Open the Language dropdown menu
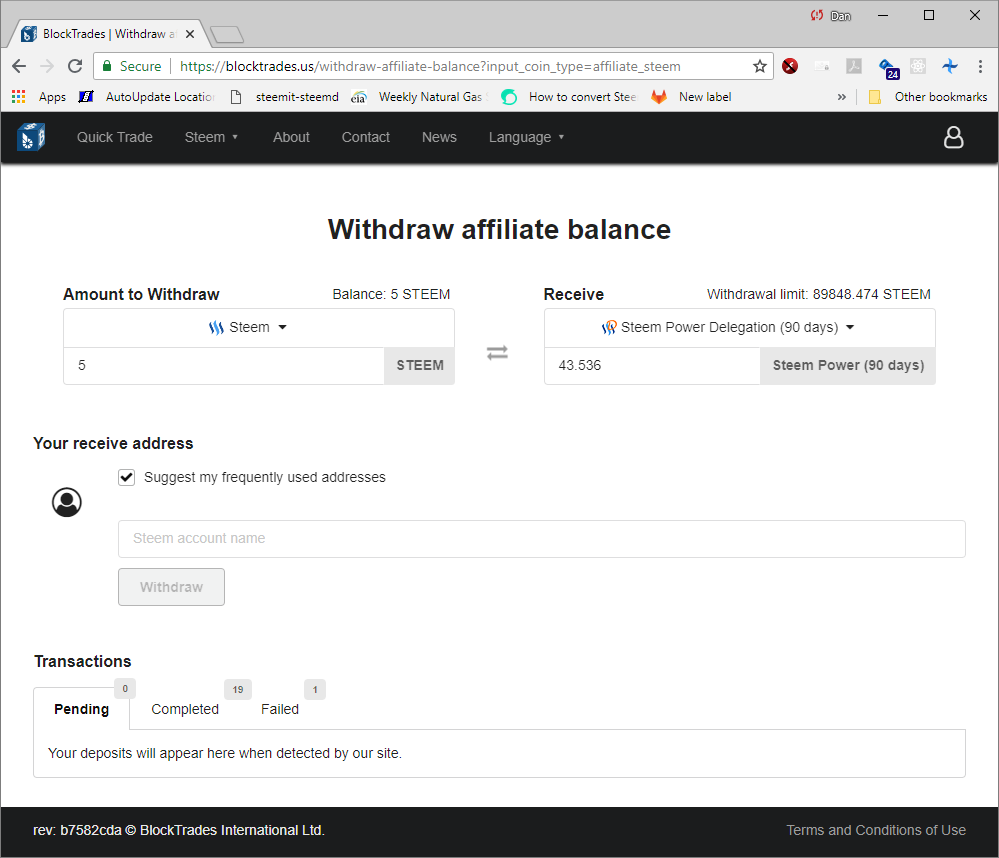Screen dimensions: 999x858 [526, 137]
